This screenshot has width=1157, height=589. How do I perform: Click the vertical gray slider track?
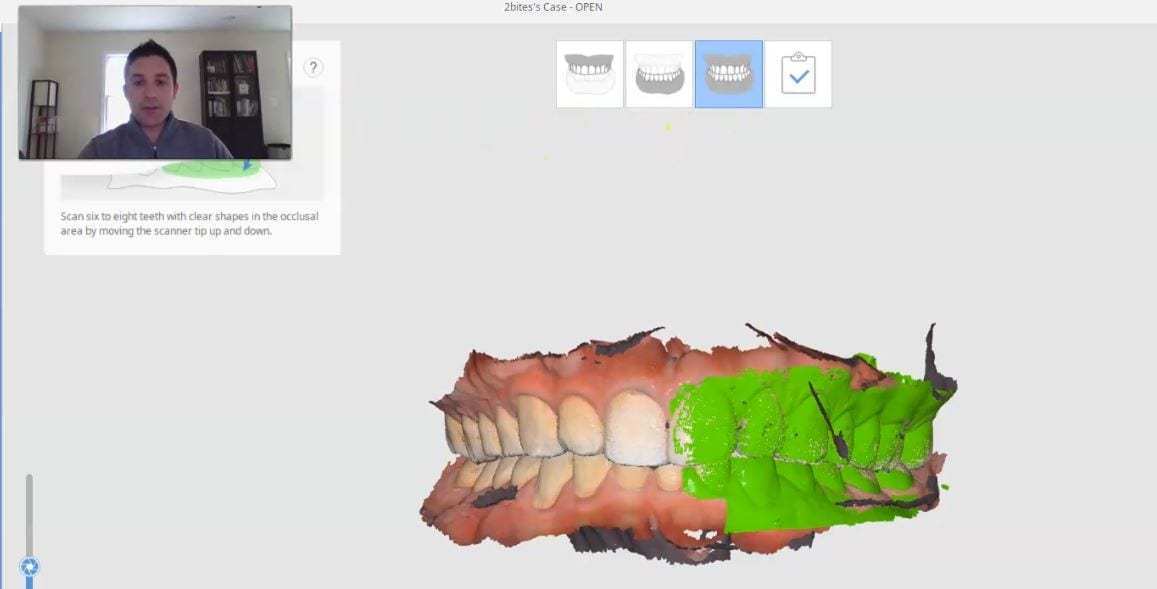[x=30, y=515]
